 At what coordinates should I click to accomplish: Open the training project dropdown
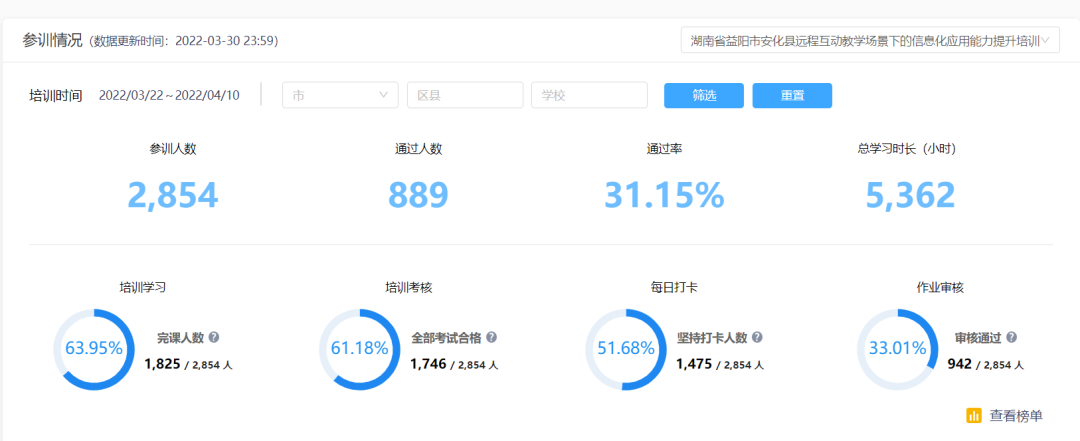tap(868, 41)
